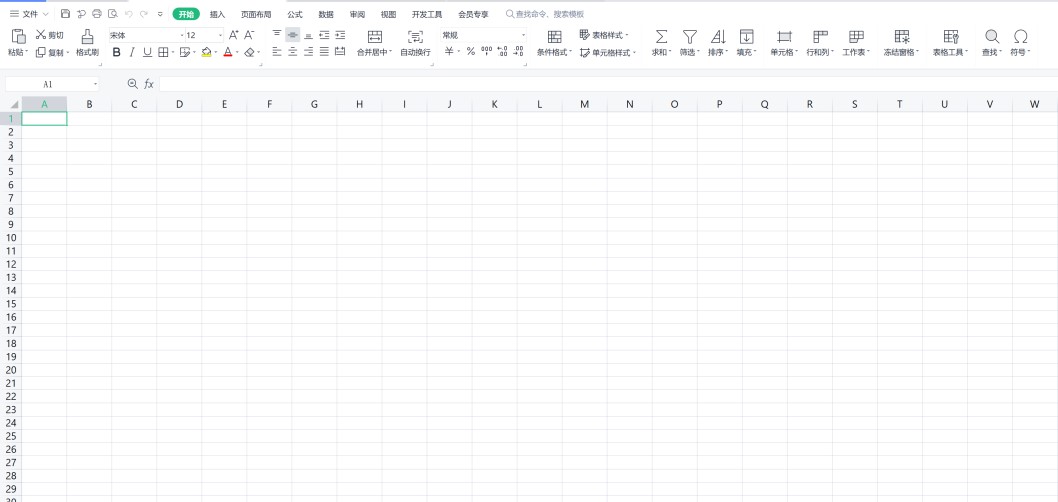This screenshot has height=502, width=1058.
Task: Switch to the Page Layout (页面布局) tab
Action: 256,13
